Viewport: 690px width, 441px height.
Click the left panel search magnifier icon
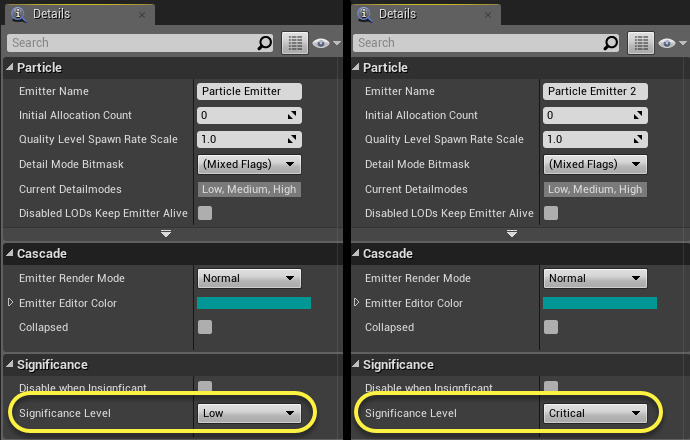pos(264,43)
